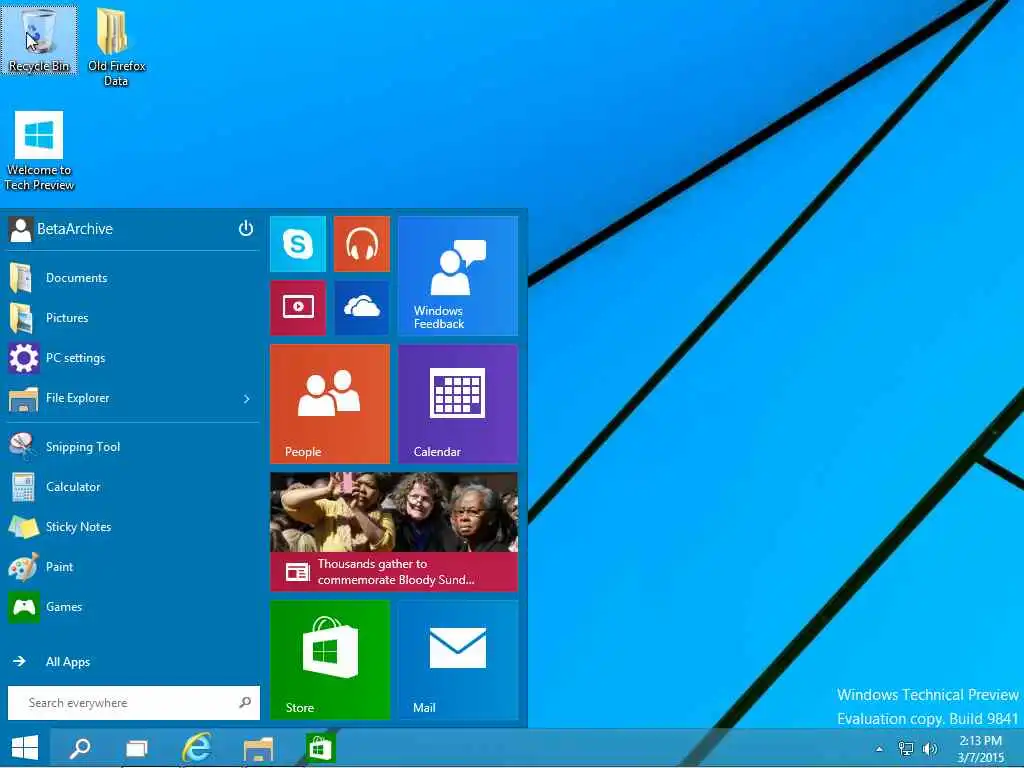Click the magnifier icon in search box
This screenshot has height=768, width=1024.
(x=246, y=703)
